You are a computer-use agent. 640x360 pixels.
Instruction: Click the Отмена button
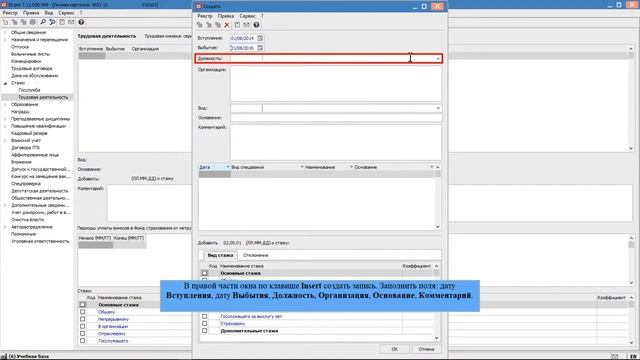coord(426,349)
